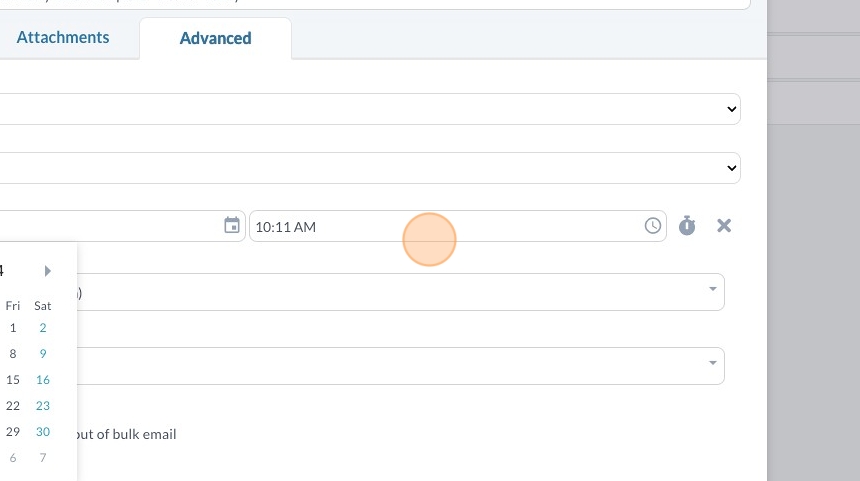Viewport: 860px width, 481px height.
Task: Choose Friday the 8th in calendar
Action: tap(13, 354)
